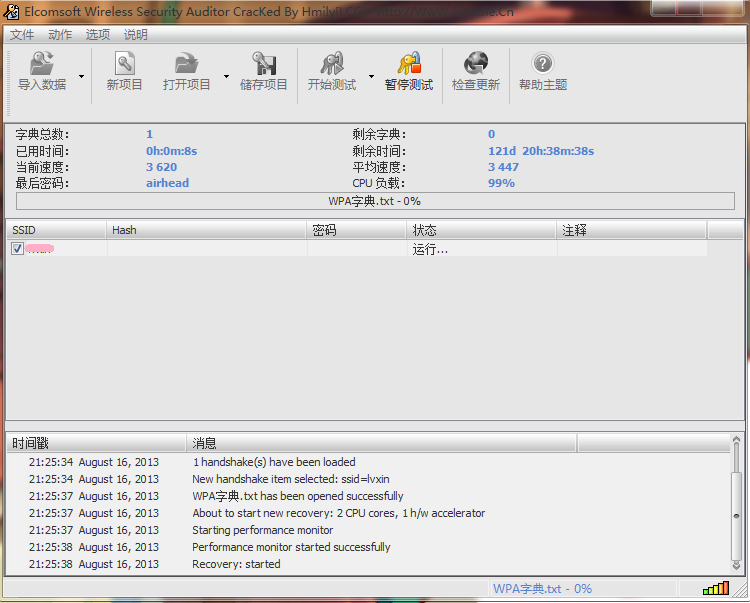Expand the 开始测试 dropdown arrow
This screenshot has width=750, height=603.
[371, 77]
